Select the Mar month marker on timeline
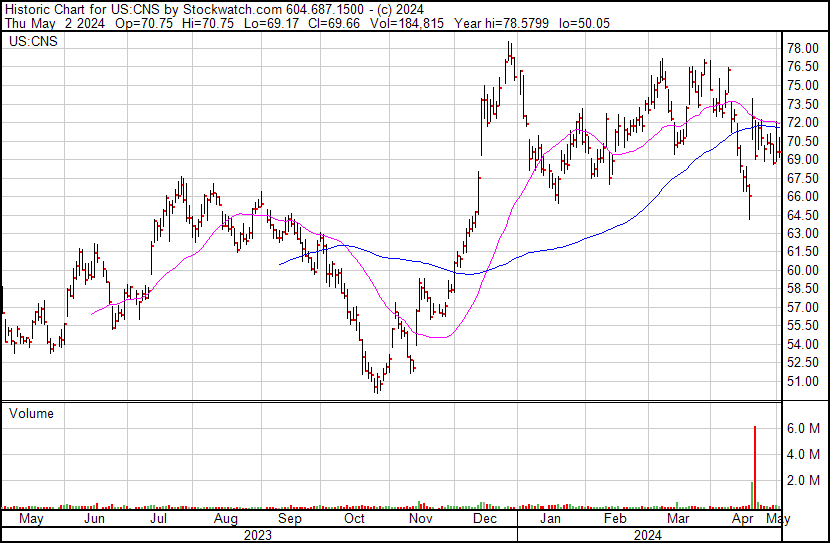 pos(679,520)
